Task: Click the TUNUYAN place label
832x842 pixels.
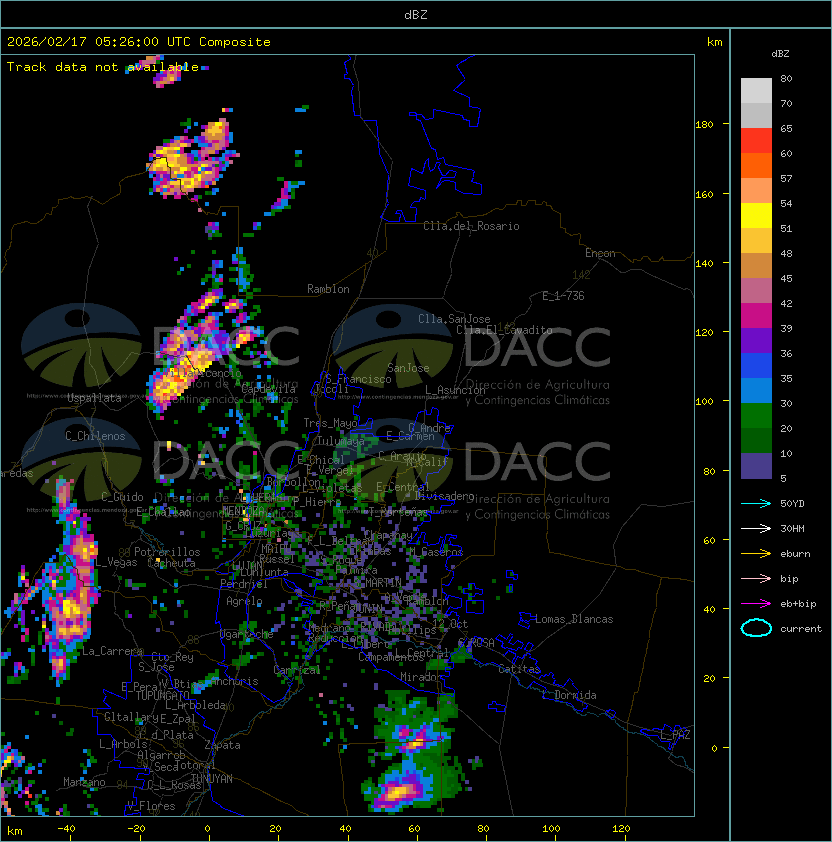Action: (x=212, y=779)
